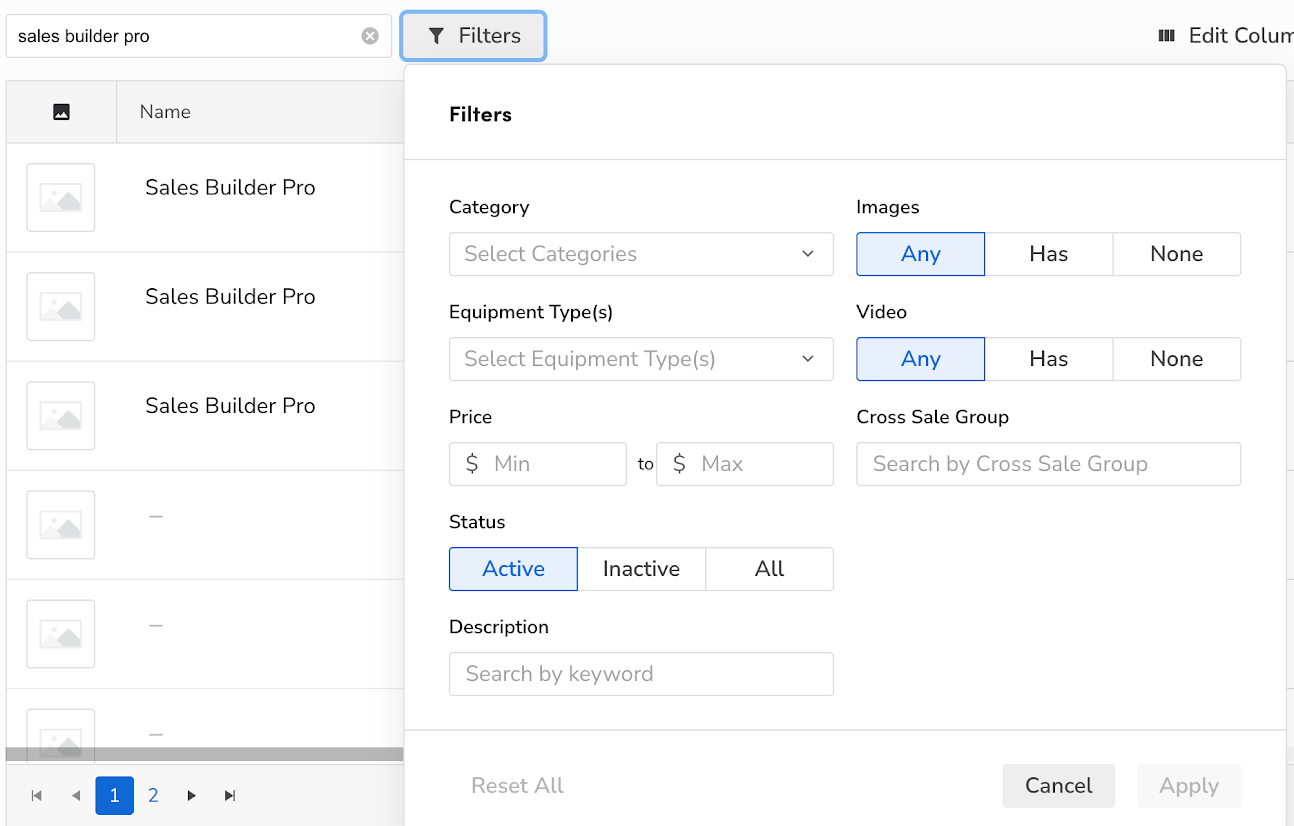Open the Select Equipment Type(s) dropdown

point(641,359)
